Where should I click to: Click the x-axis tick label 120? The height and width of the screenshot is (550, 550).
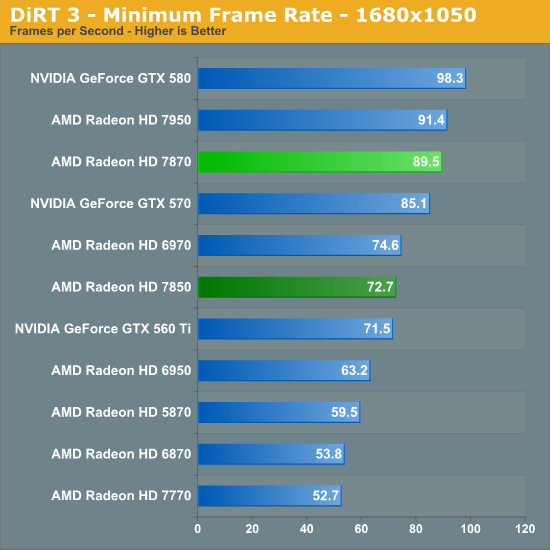[525, 529]
